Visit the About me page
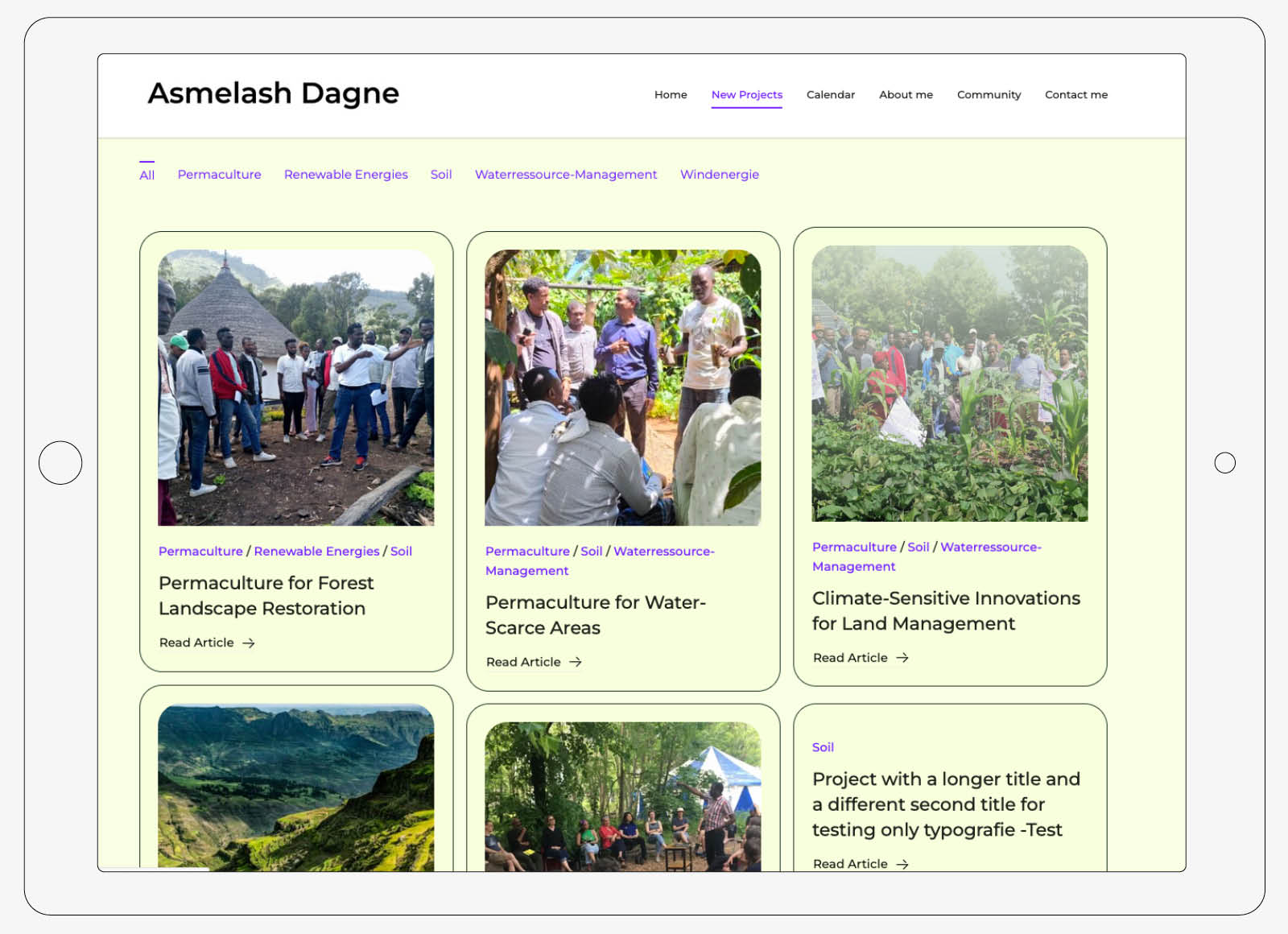1288x934 pixels. click(x=906, y=94)
